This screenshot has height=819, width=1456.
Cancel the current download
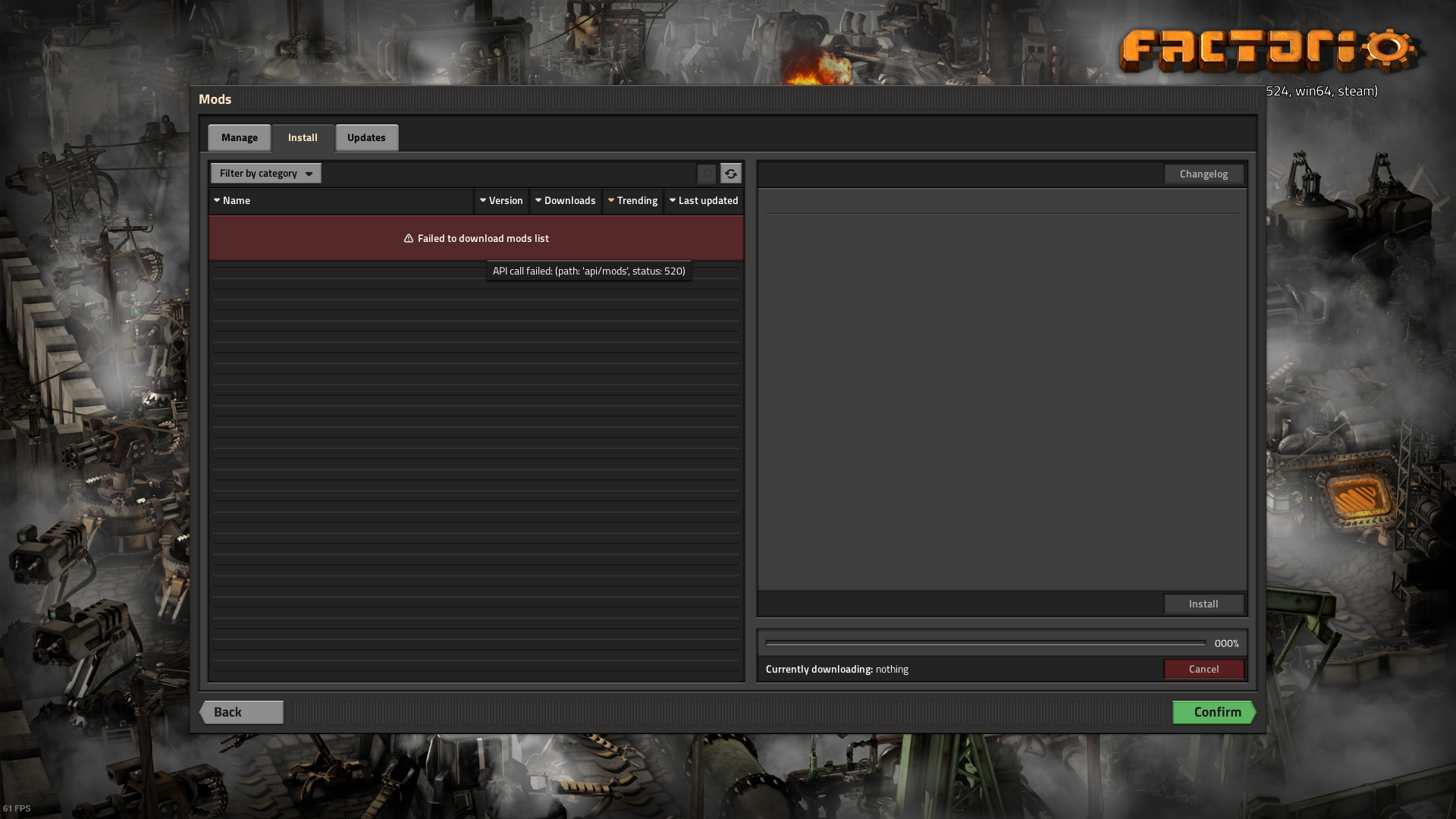[1203, 669]
